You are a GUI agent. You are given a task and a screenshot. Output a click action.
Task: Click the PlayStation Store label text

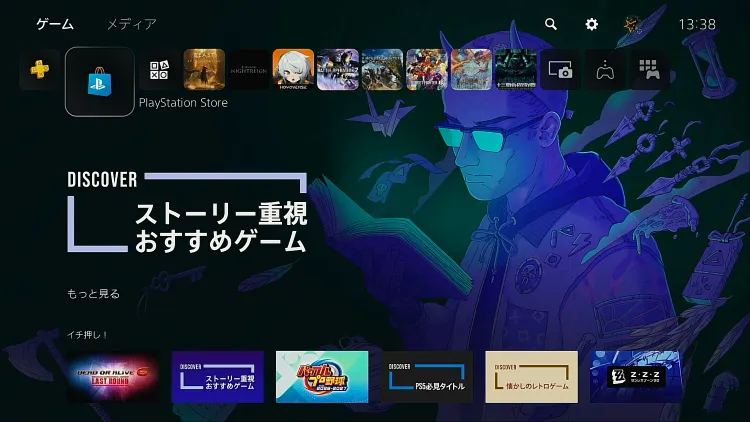point(183,102)
